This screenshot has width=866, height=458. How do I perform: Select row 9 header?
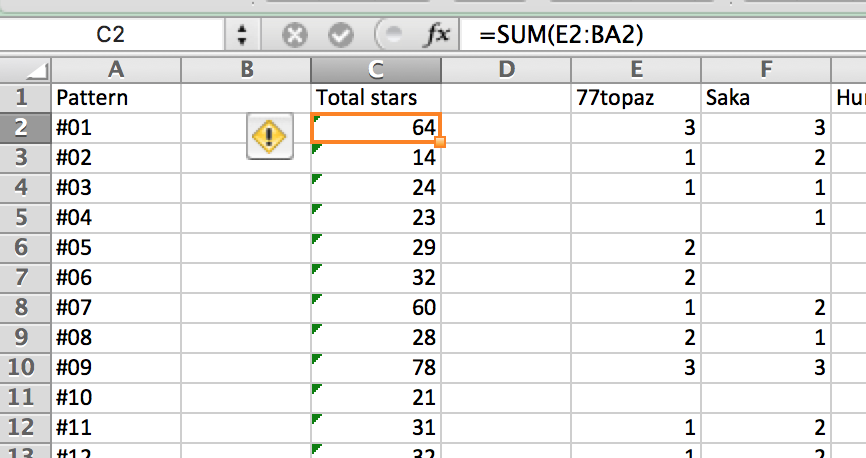click(x=25, y=337)
